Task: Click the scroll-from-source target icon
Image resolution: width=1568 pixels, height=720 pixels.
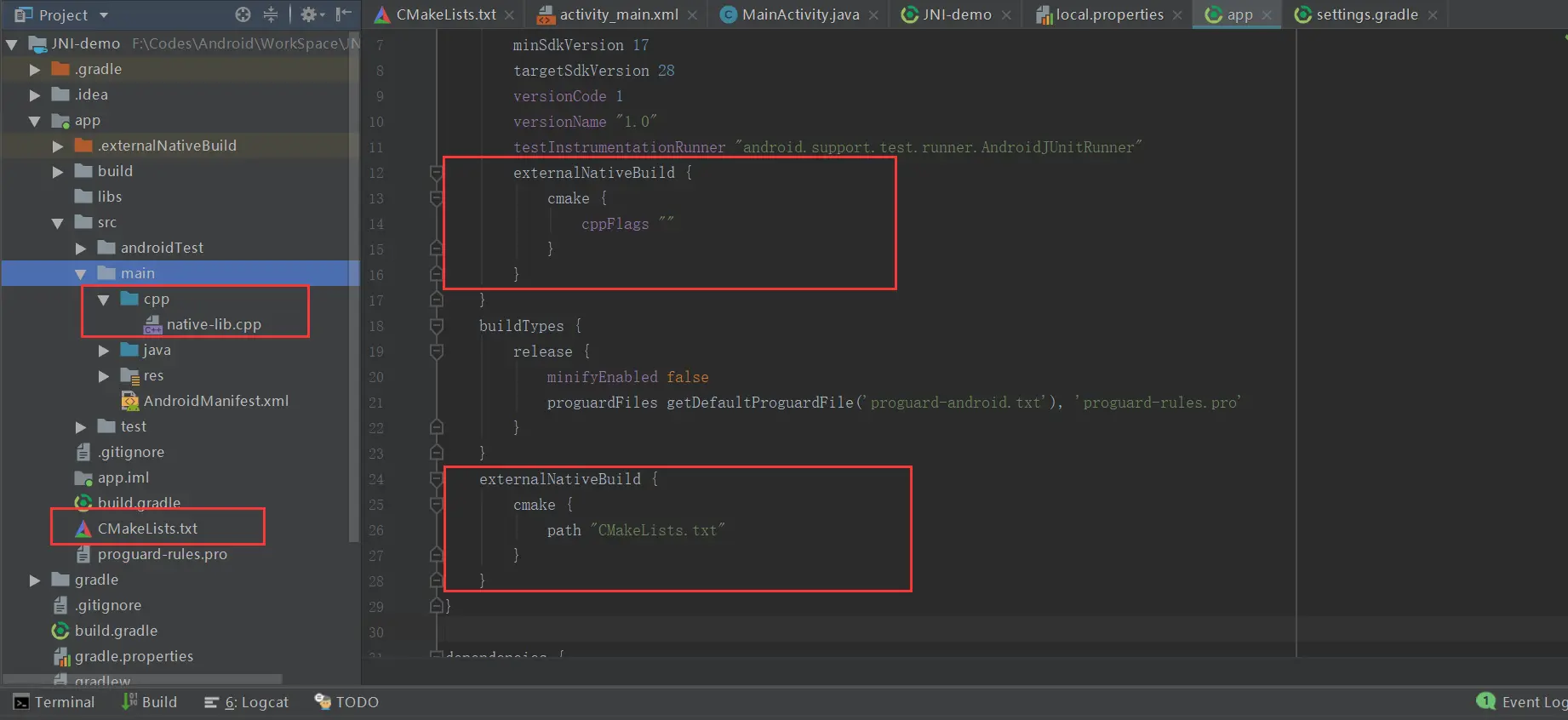Action: (x=243, y=14)
